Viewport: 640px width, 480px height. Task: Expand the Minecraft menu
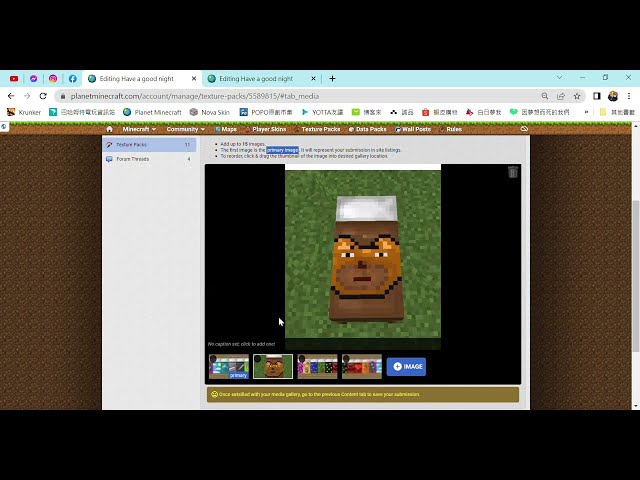point(139,129)
